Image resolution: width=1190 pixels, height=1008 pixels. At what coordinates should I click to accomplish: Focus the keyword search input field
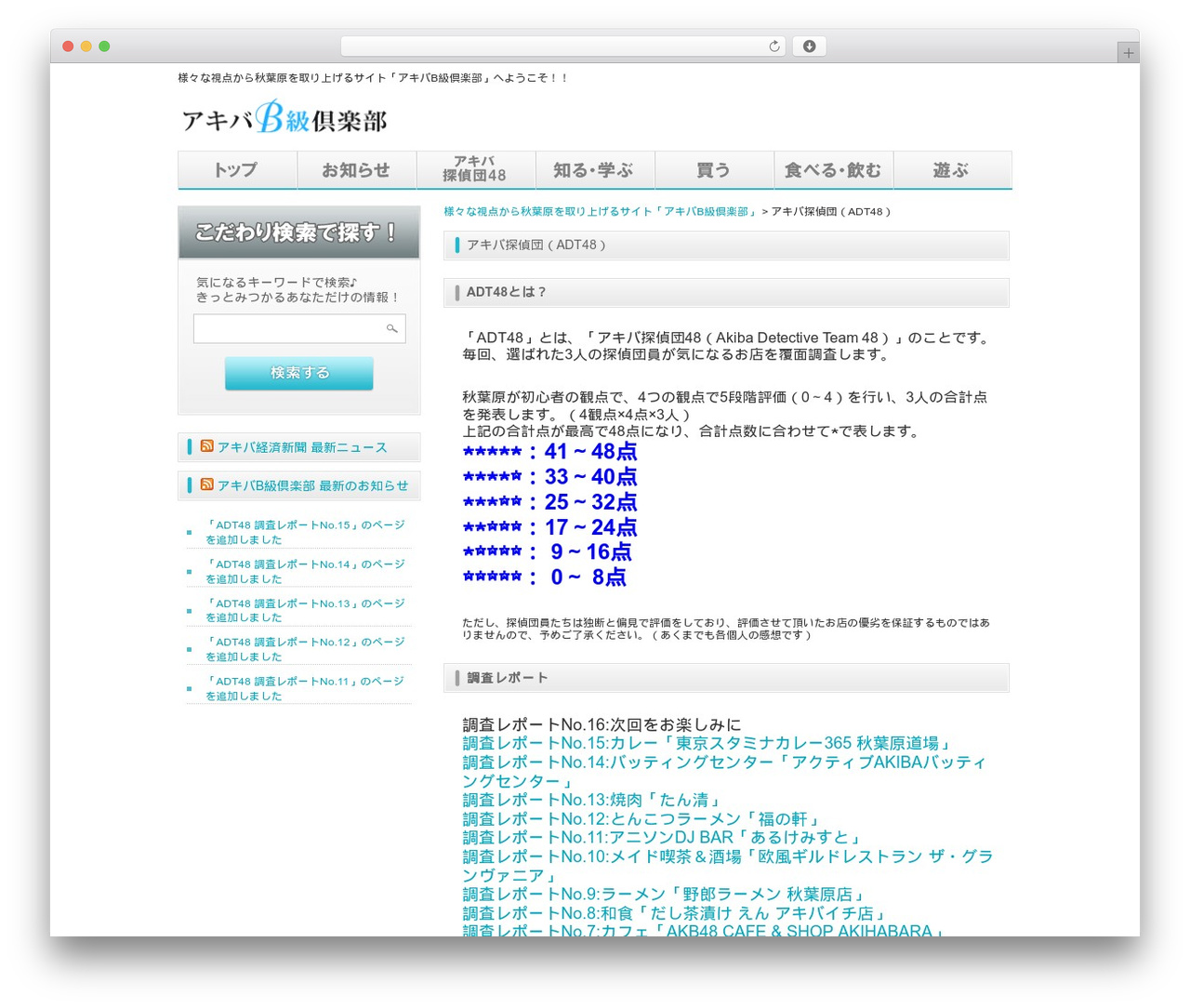click(x=299, y=328)
